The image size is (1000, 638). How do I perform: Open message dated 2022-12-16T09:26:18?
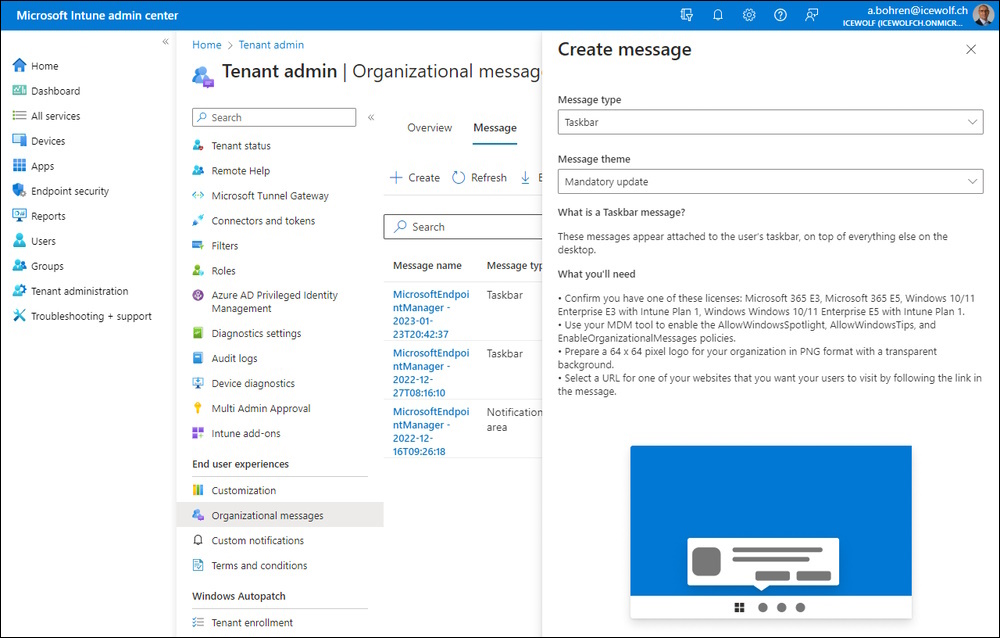431,431
